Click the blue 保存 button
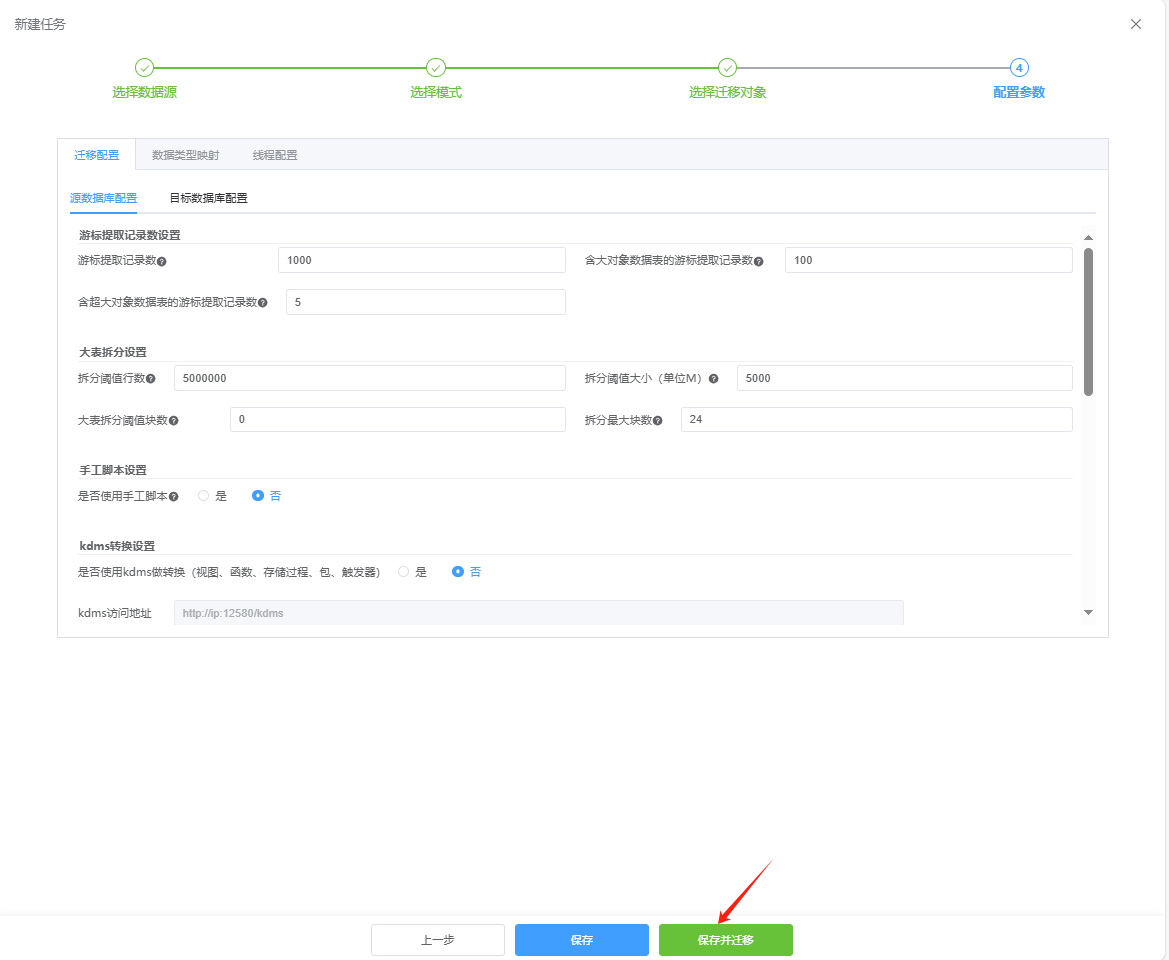 tap(582, 940)
